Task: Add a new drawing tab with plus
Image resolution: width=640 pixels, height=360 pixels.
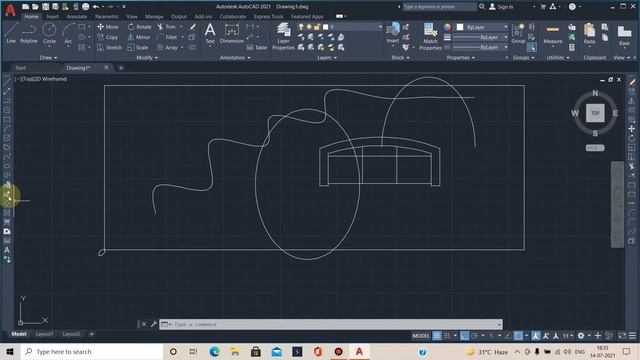Action: tap(121, 68)
